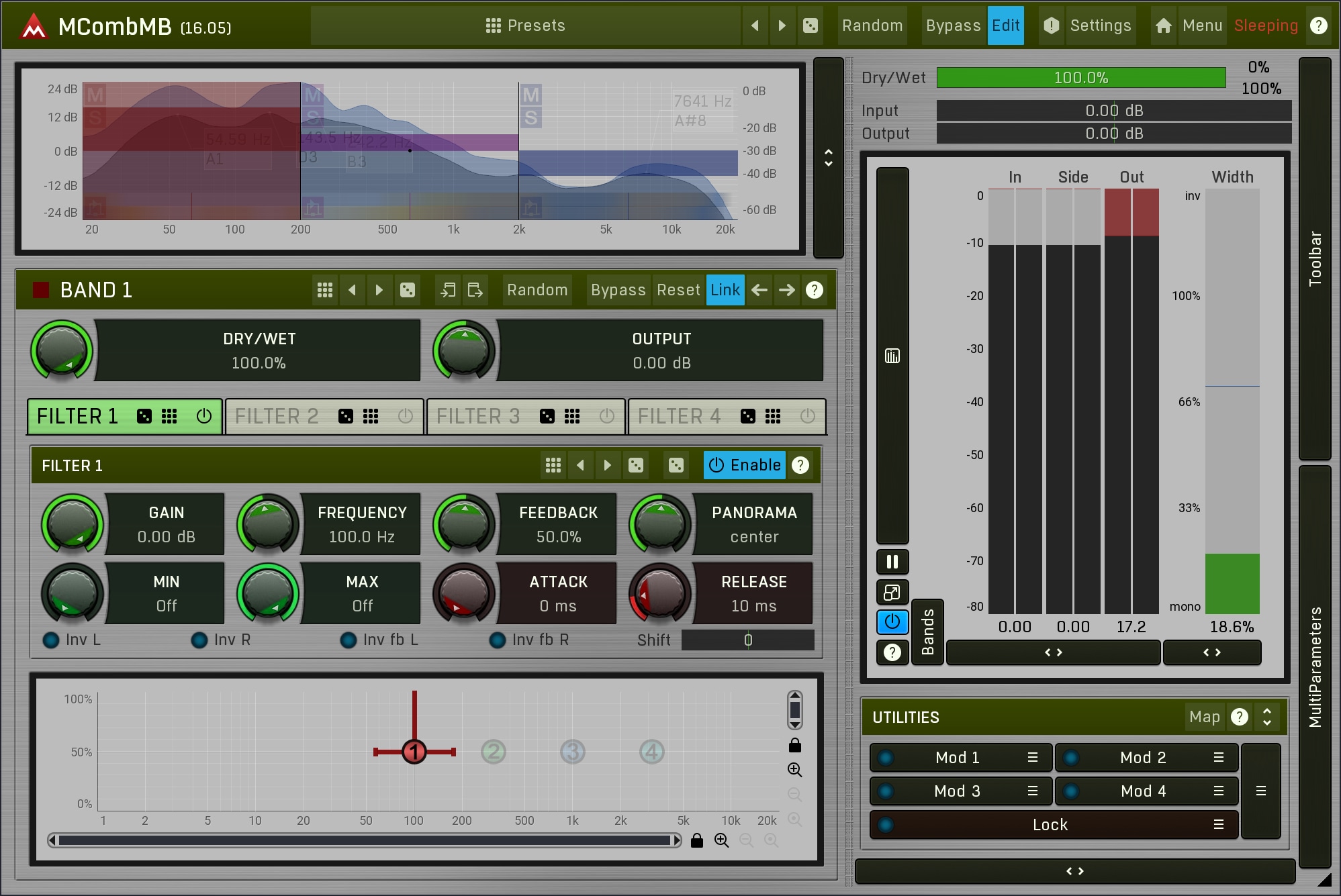1341x896 pixels.
Task: Click the randomize dice icon beside Presets
Action: tap(811, 26)
